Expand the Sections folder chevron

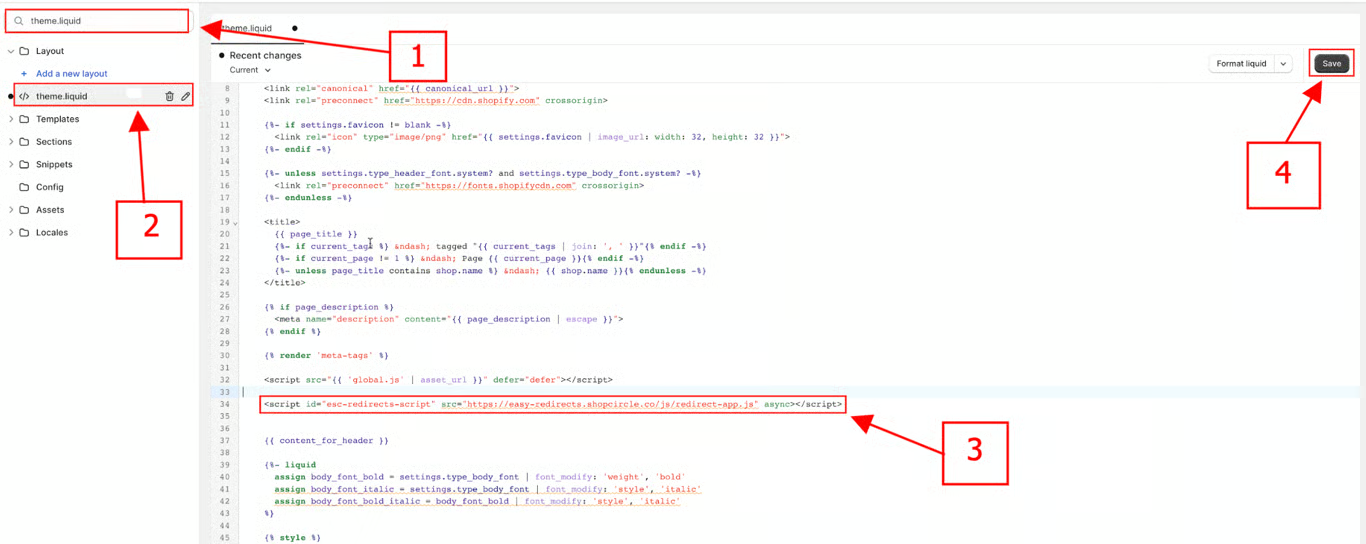point(11,142)
